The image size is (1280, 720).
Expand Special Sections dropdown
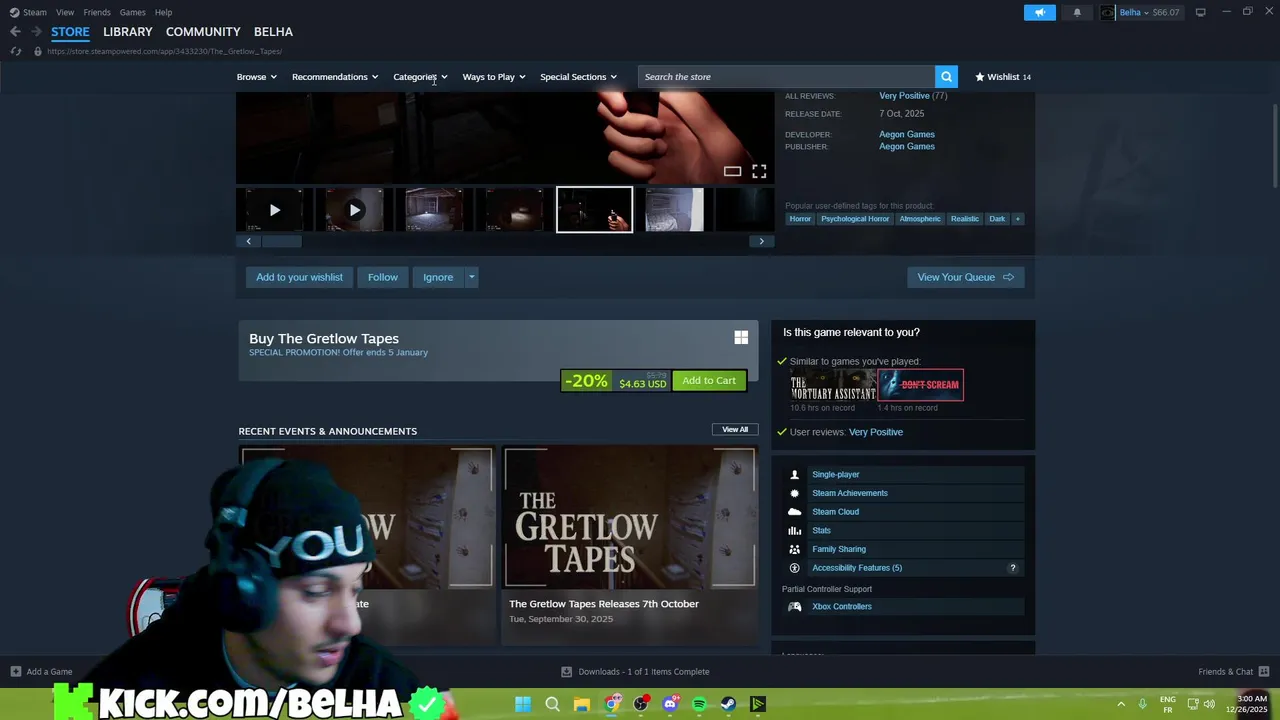coord(578,77)
